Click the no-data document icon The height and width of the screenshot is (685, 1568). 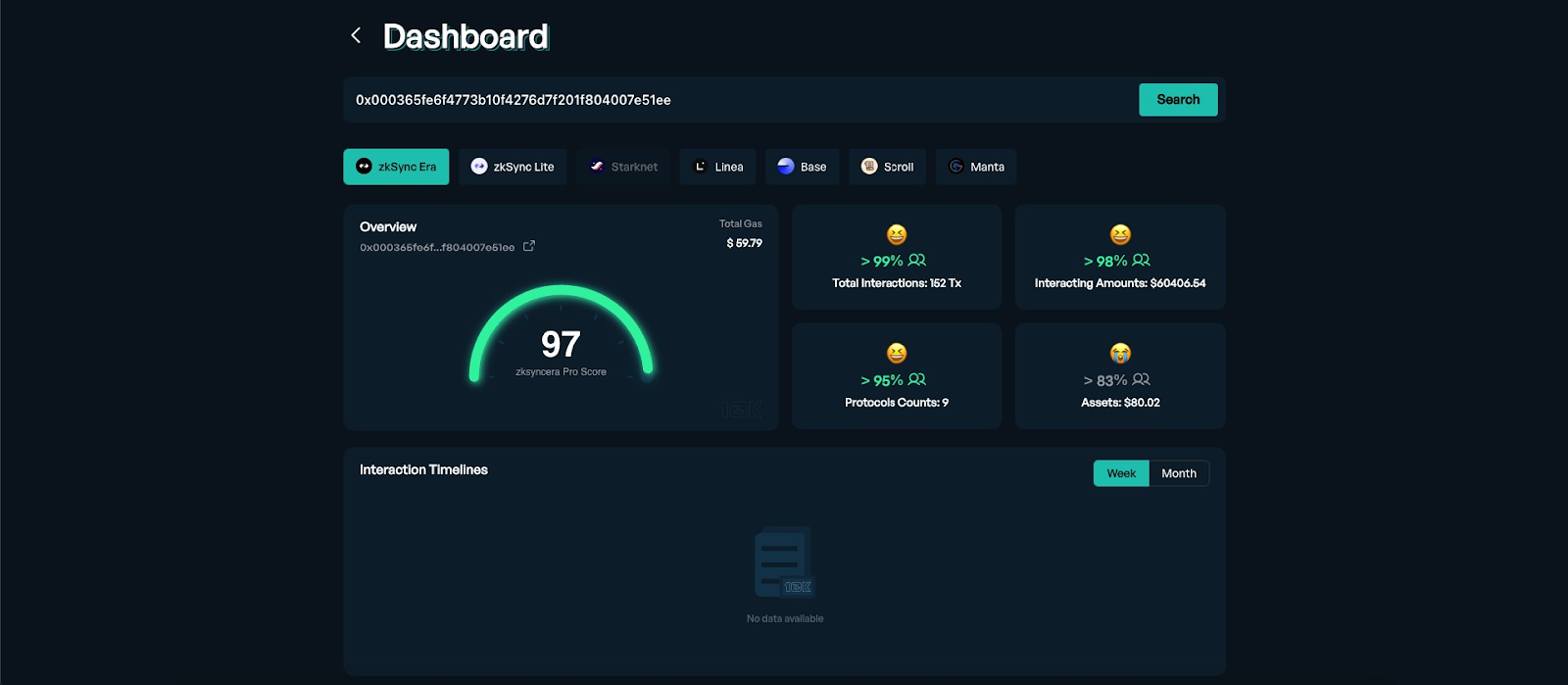click(x=784, y=563)
